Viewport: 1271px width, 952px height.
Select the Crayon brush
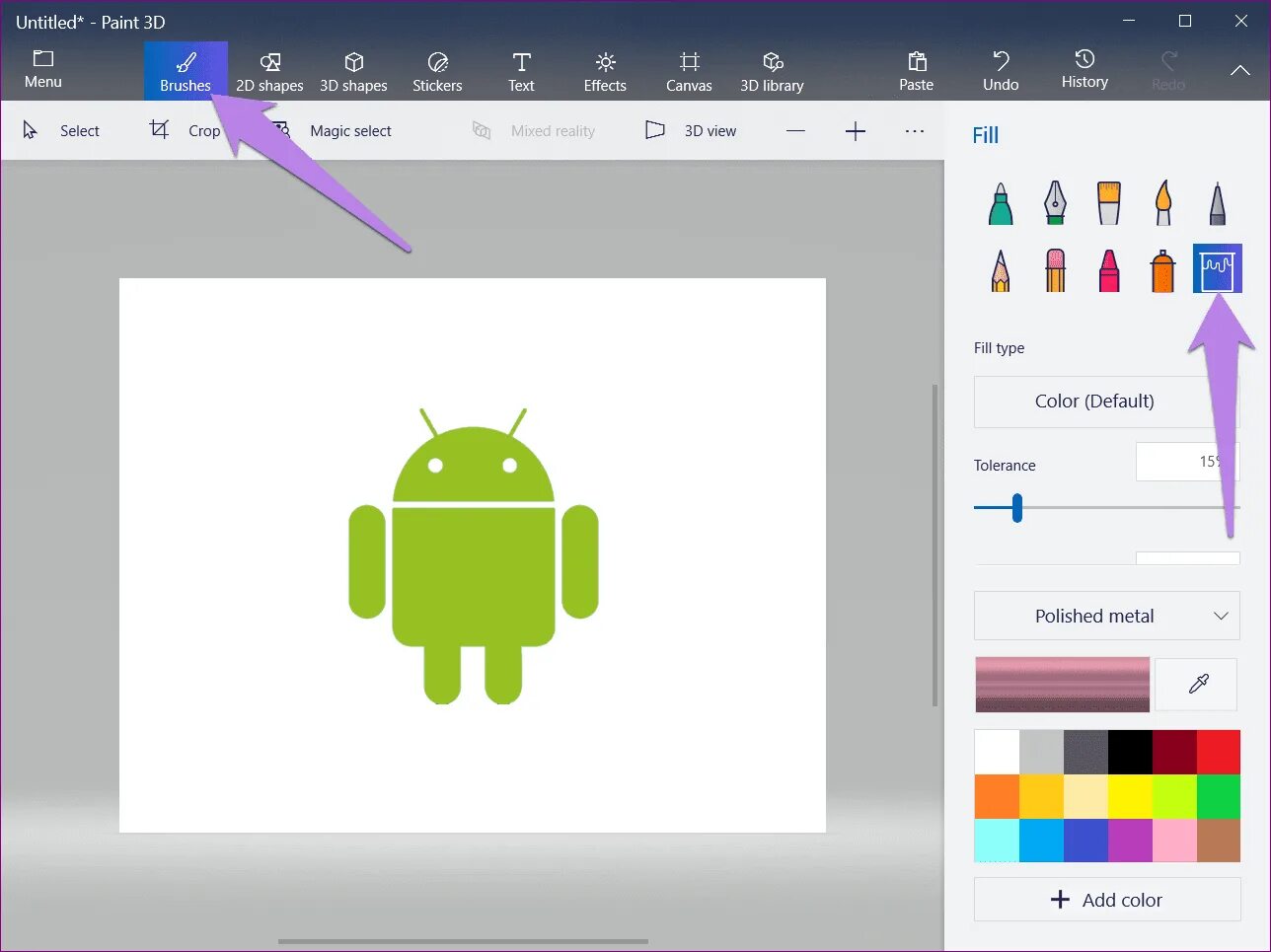tap(1109, 270)
